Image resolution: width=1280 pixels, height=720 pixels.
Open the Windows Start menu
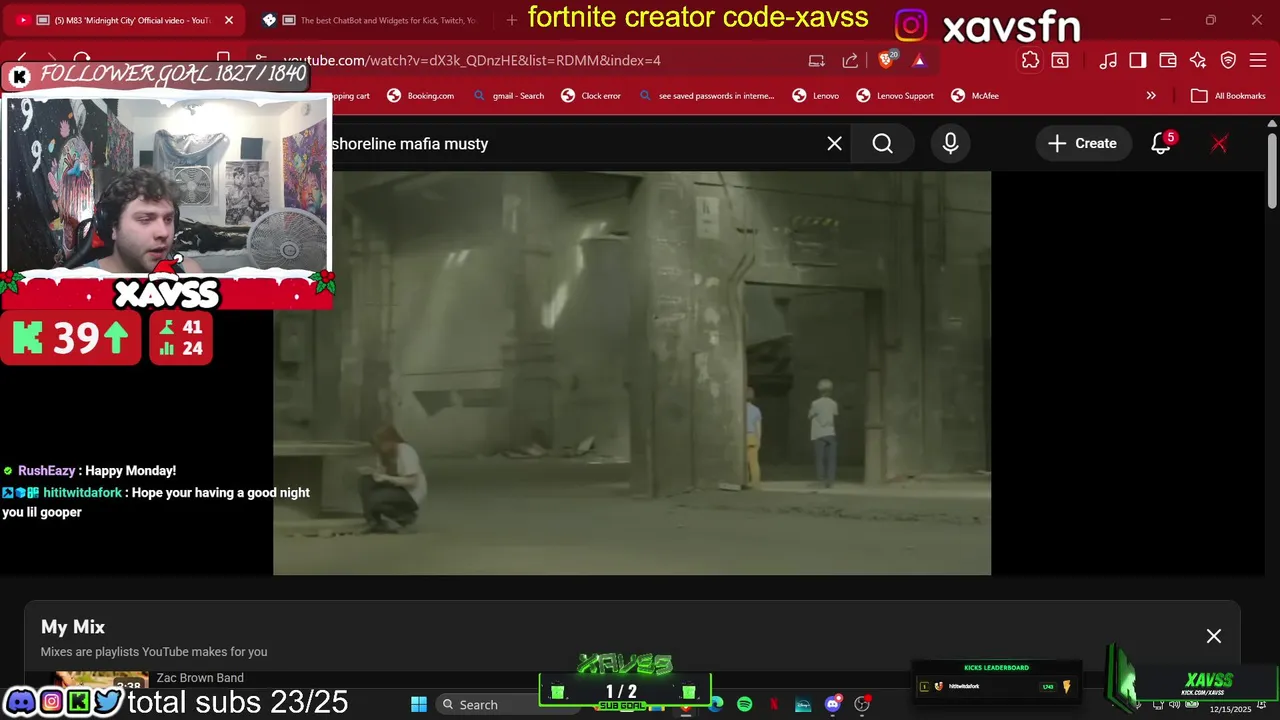pos(419,704)
